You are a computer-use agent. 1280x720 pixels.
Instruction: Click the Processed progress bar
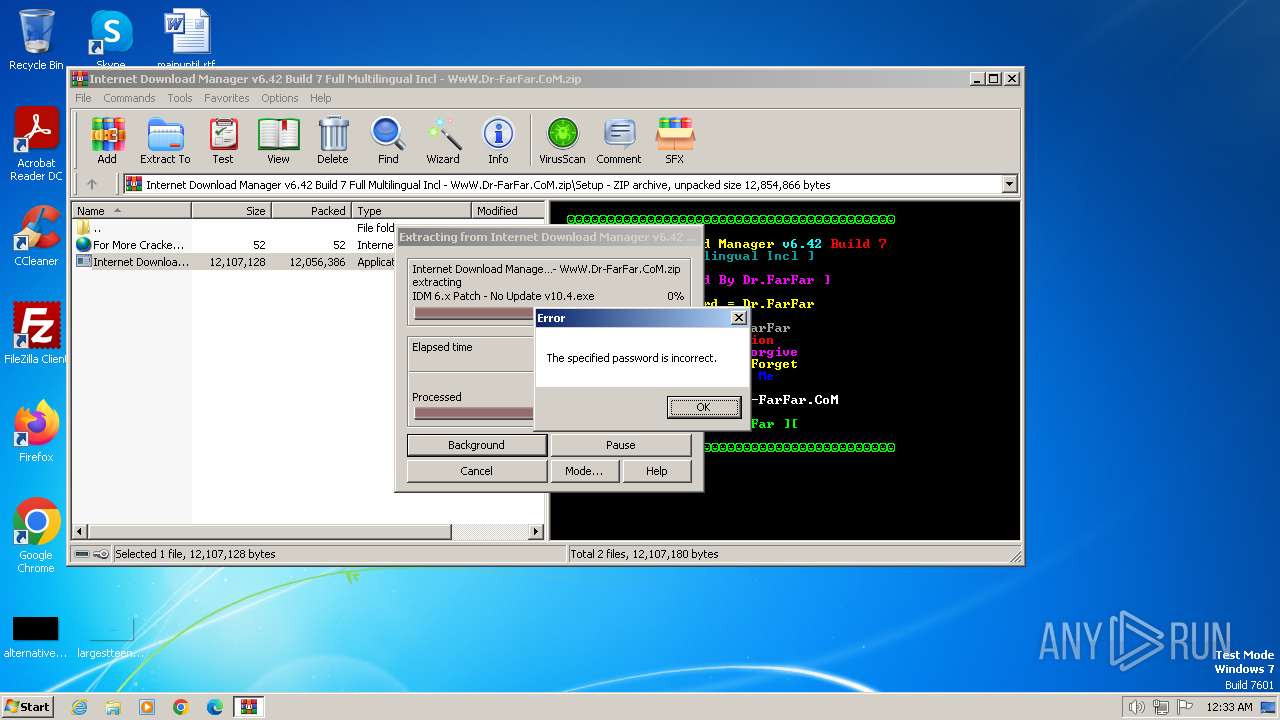(474, 413)
